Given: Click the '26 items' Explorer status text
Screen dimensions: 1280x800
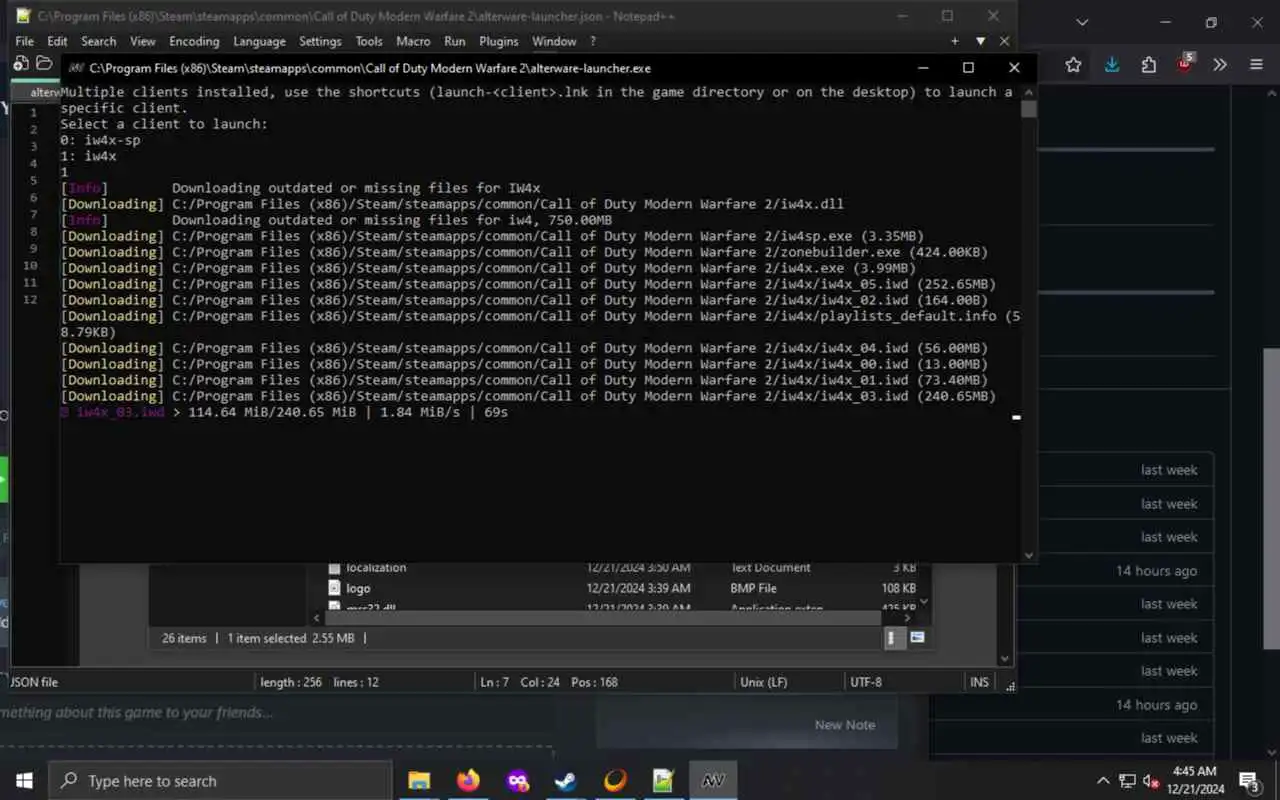Looking at the screenshot, I should click(x=184, y=638).
